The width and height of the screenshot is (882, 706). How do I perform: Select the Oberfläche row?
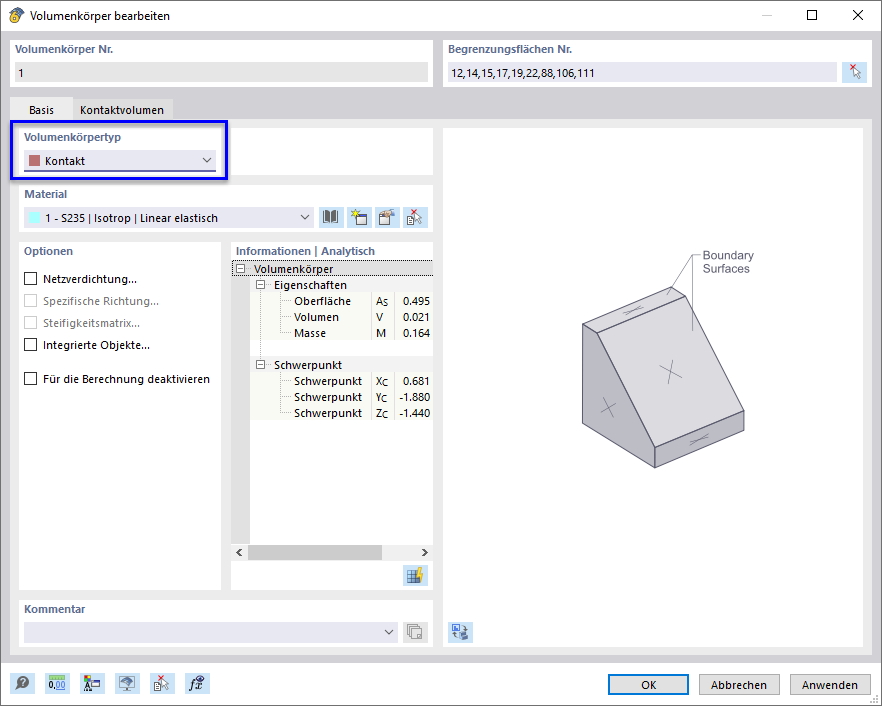[x=341, y=301]
